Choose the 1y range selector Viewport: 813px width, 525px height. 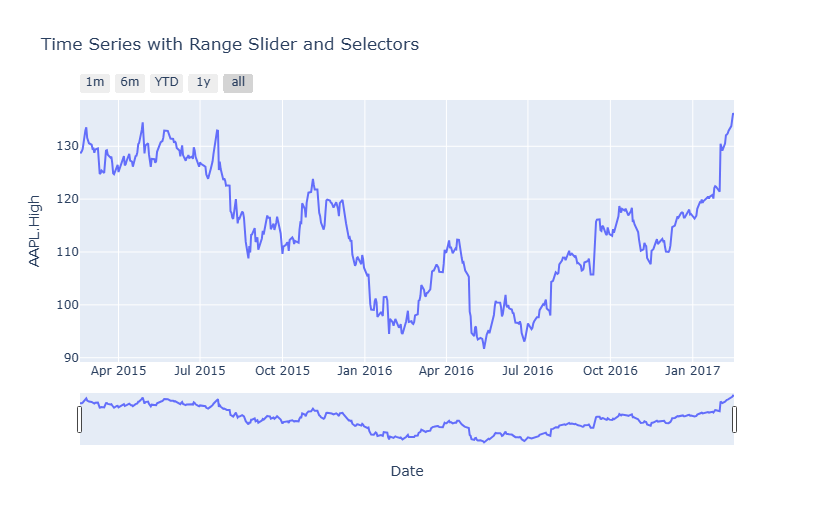(203, 83)
